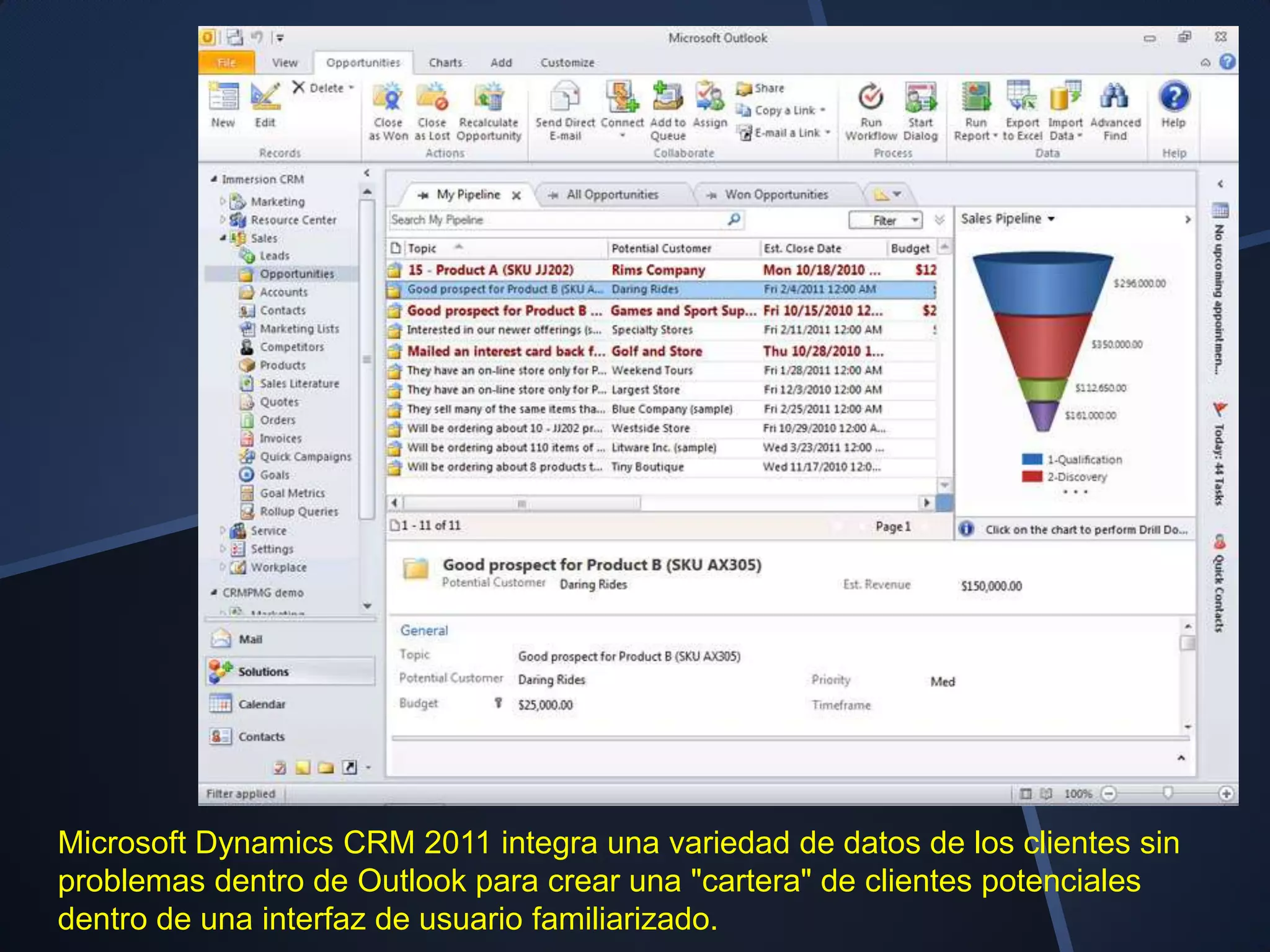This screenshot has height=952, width=1270.
Task: Select the Tiny Boutique opportunity row
Action: [x=661, y=467]
